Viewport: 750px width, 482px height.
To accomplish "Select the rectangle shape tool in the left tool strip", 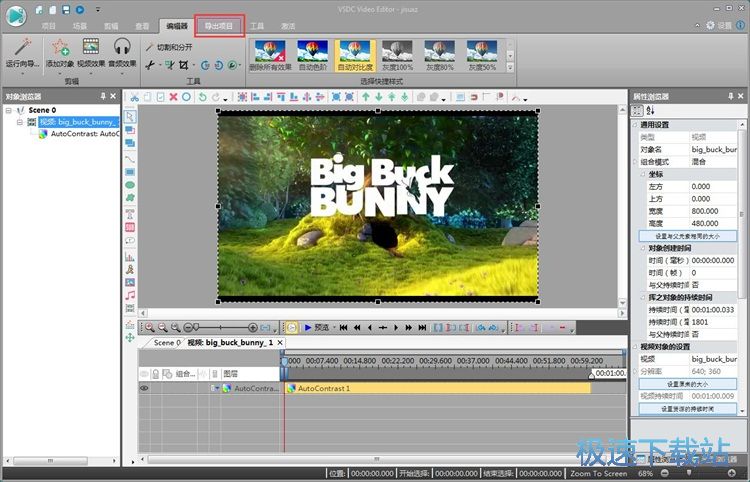I will pos(130,172).
